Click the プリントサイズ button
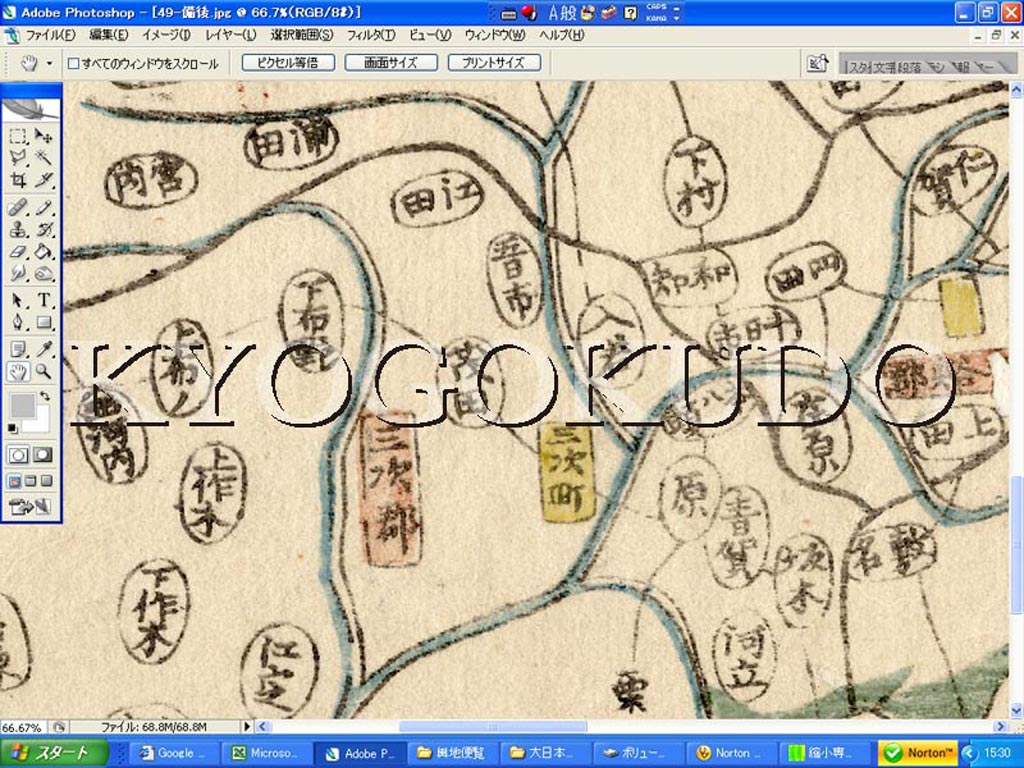Viewport: 1024px width, 768px height. pyautogui.click(x=494, y=63)
